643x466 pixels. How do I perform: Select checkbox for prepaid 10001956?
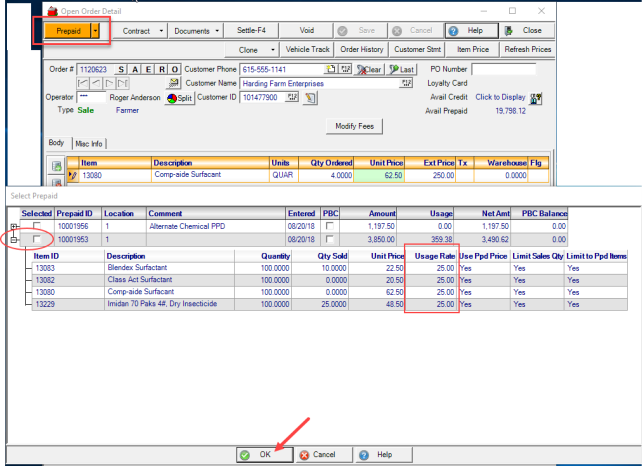[37, 227]
